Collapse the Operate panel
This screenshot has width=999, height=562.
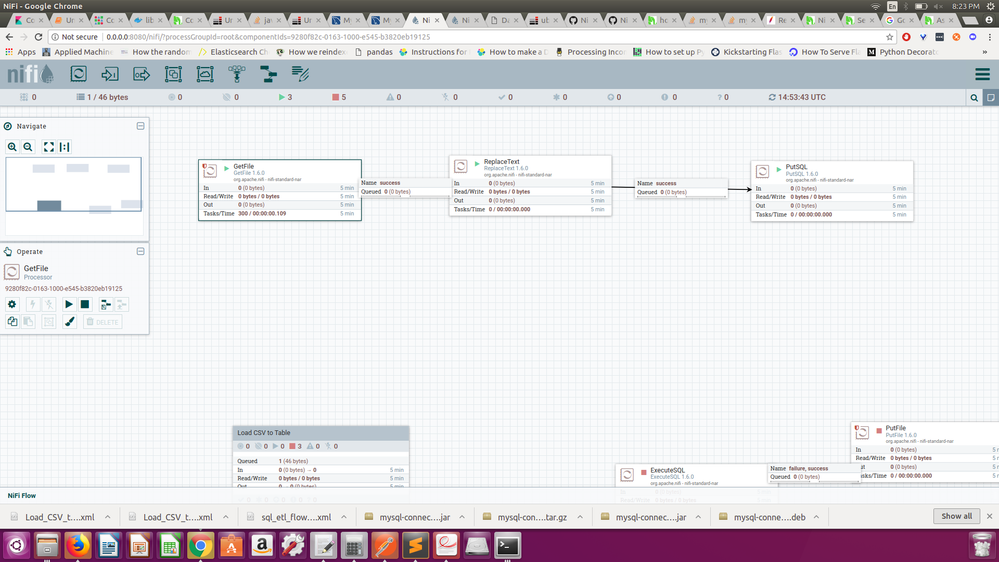(141, 252)
